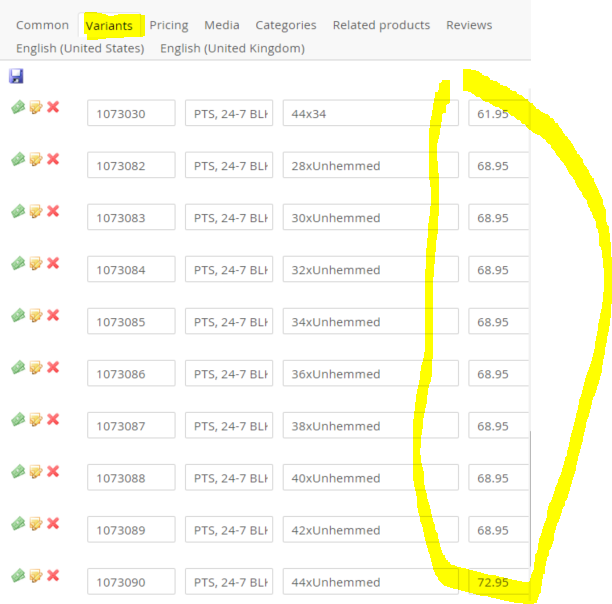Screen dimensions: 612x604
Task: Delete variant 1073030 with red X
Action: click(x=53, y=107)
